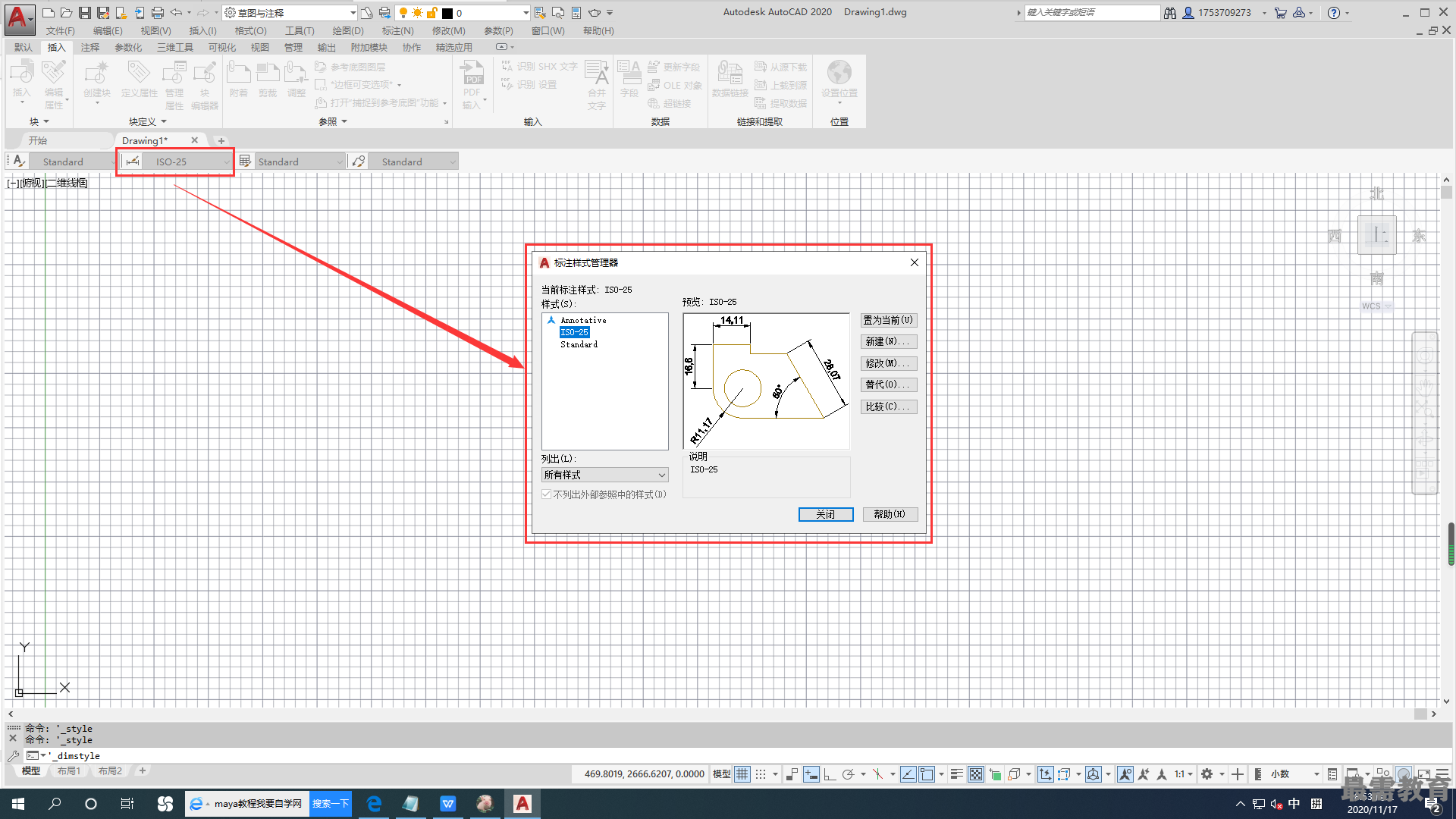Toggle transparency display in status bar

(x=976, y=774)
